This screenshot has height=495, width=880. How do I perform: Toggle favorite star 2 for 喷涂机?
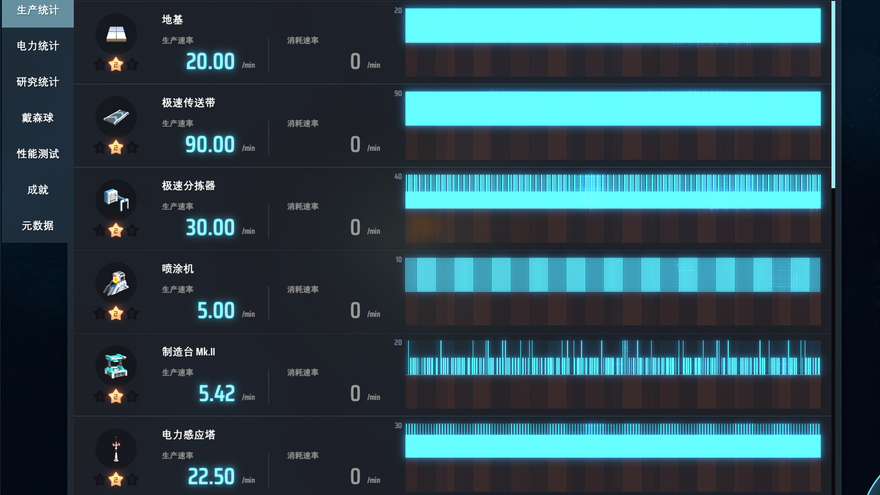(x=116, y=313)
